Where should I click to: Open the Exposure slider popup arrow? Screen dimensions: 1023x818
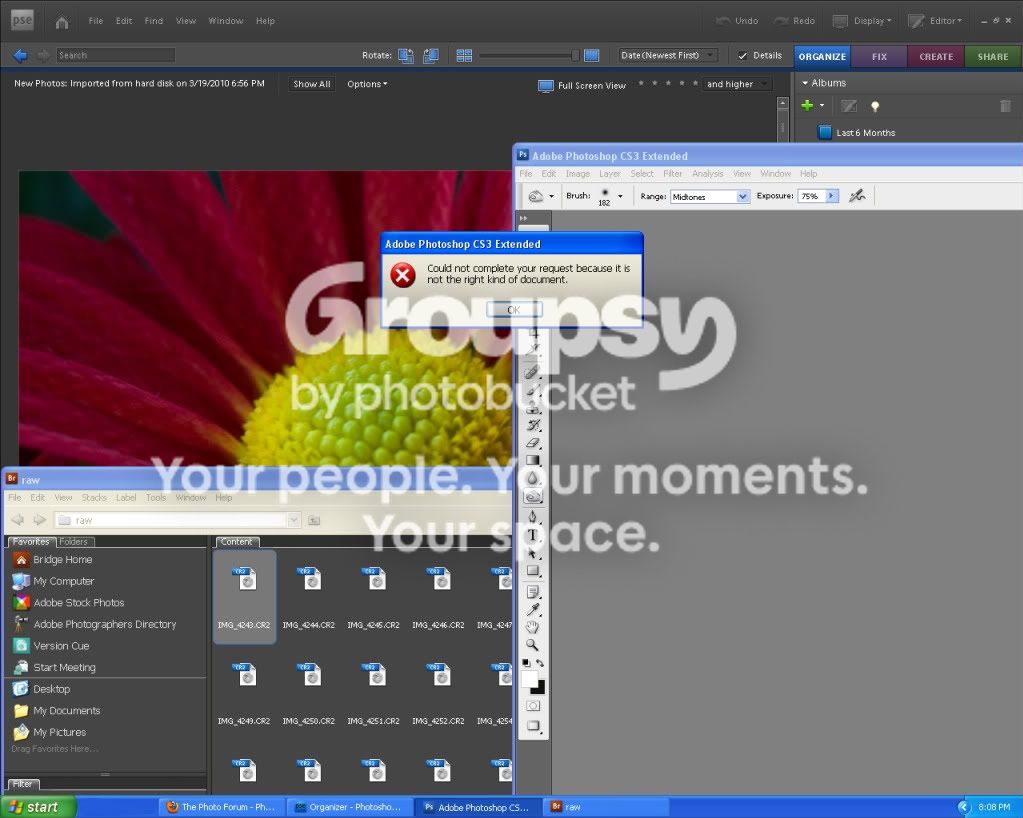tap(832, 196)
